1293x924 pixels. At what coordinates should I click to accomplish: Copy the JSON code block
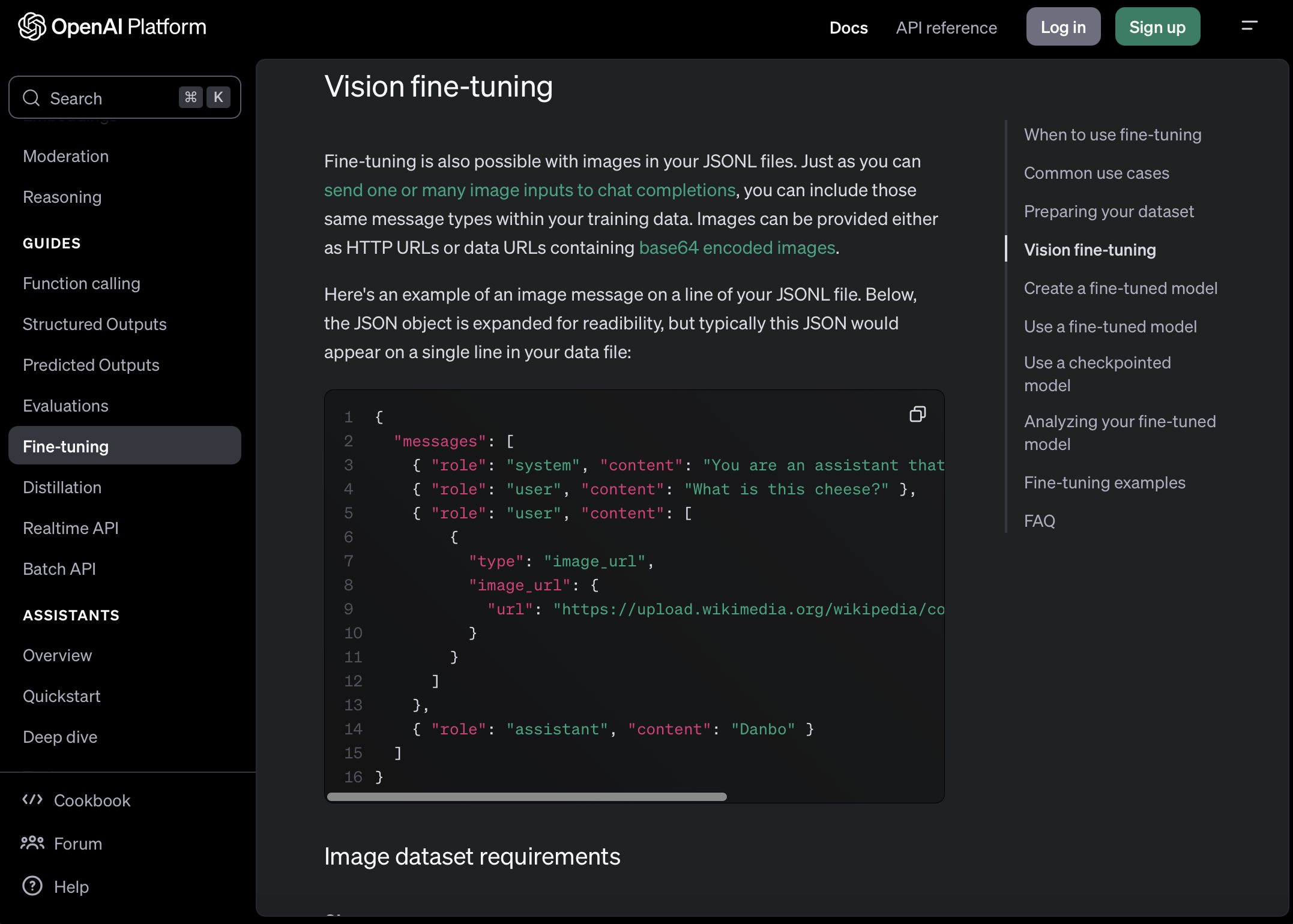tap(917, 415)
